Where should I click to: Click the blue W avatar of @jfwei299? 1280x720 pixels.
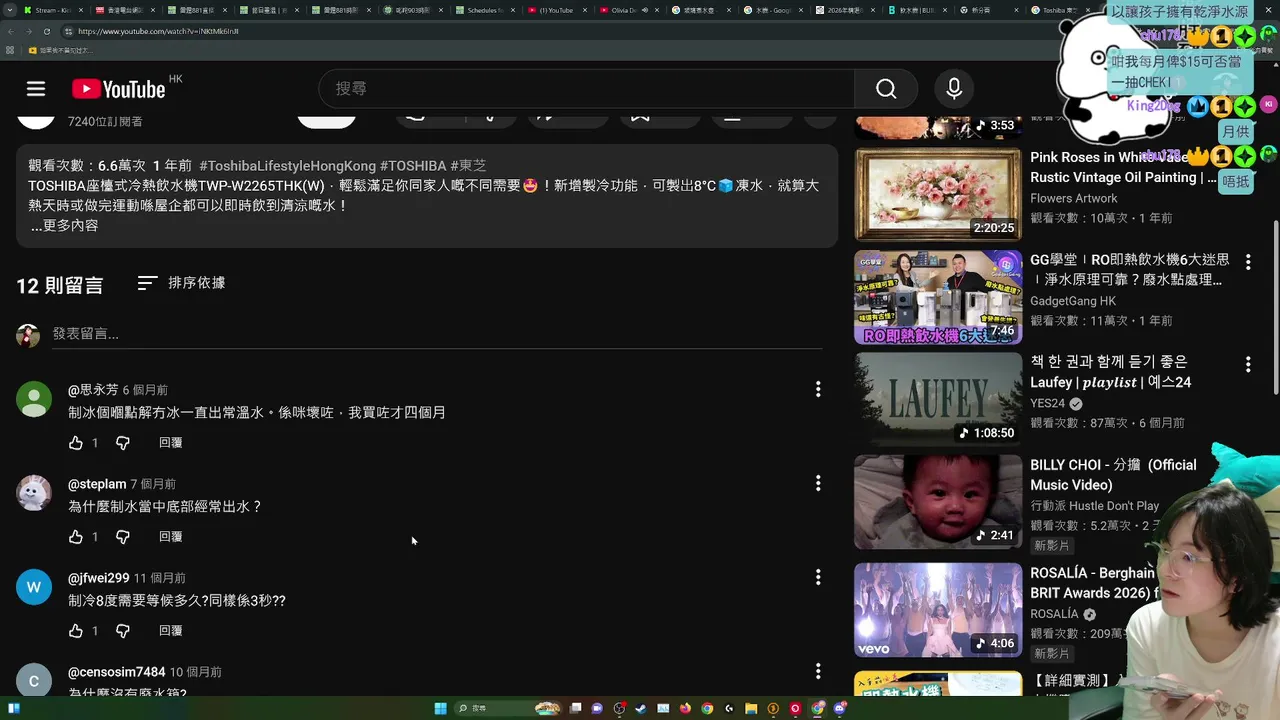(x=34, y=587)
